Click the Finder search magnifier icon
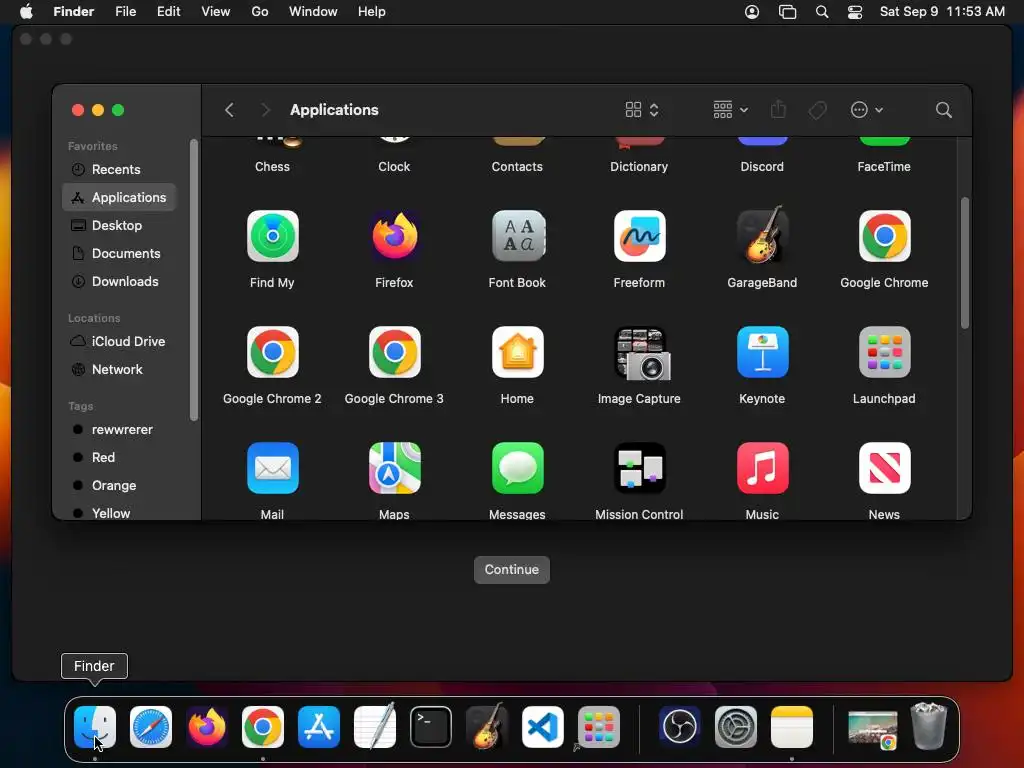 [x=943, y=110]
